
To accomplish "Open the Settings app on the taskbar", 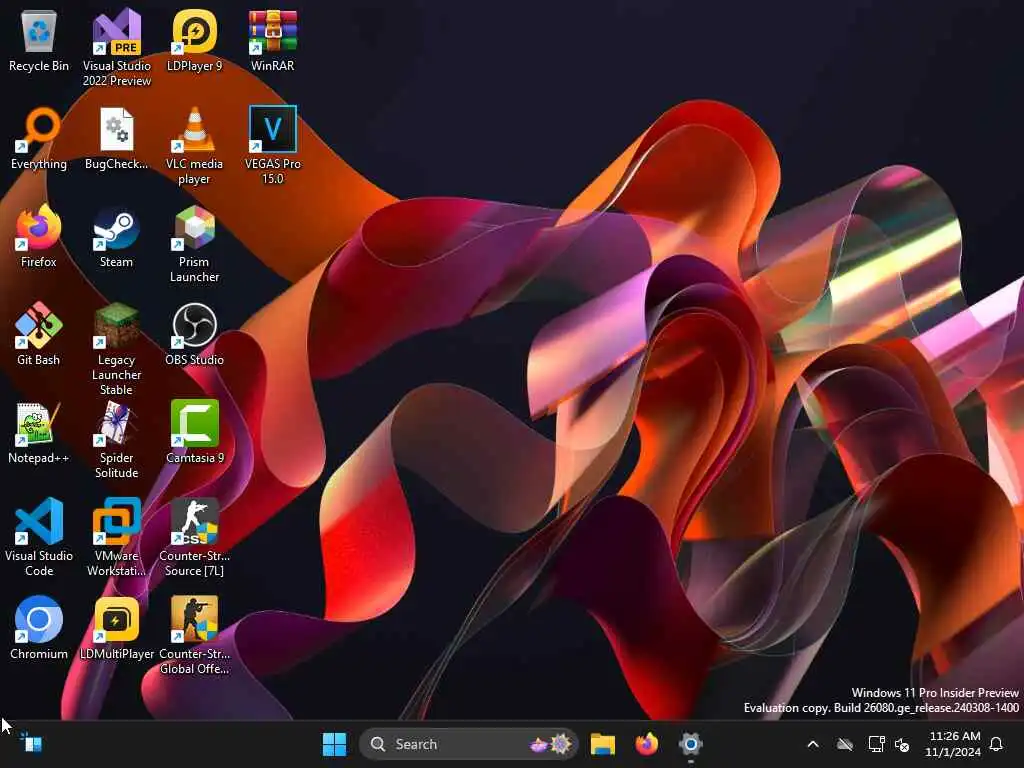I will (x=690, y=744).
